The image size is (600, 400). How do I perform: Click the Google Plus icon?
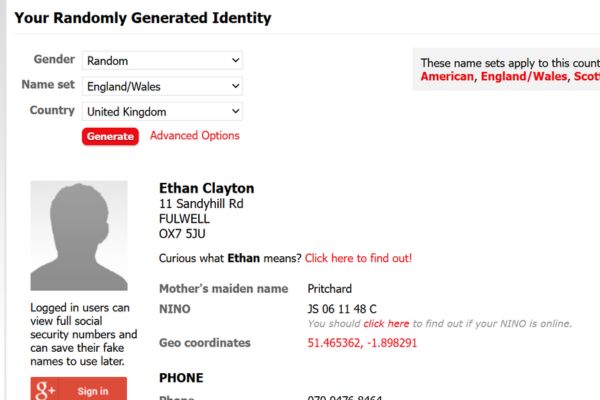(x=46, y=390)
